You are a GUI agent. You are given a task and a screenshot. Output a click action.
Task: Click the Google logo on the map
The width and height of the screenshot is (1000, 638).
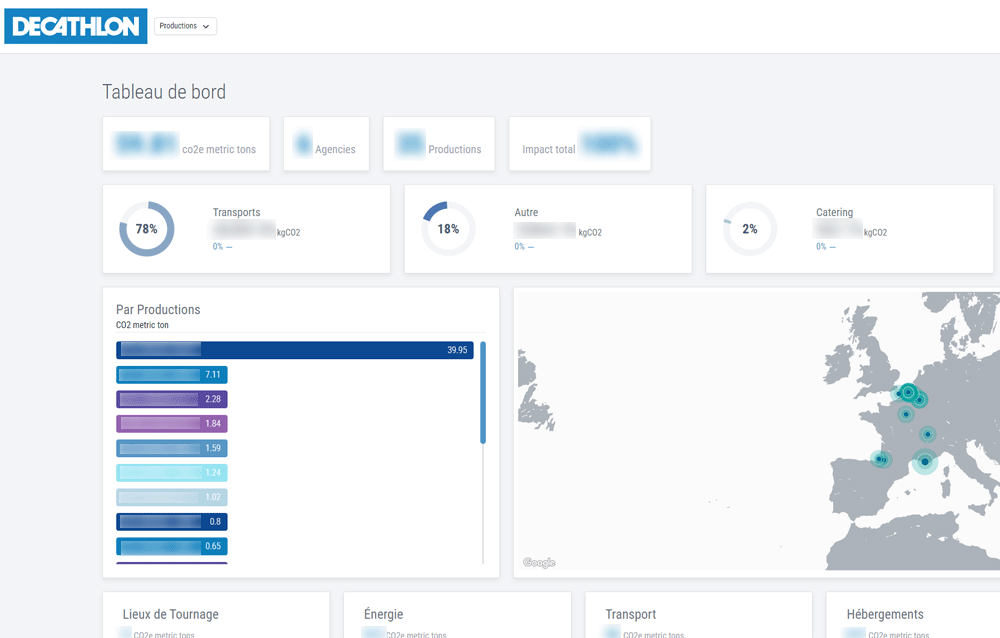538,563
